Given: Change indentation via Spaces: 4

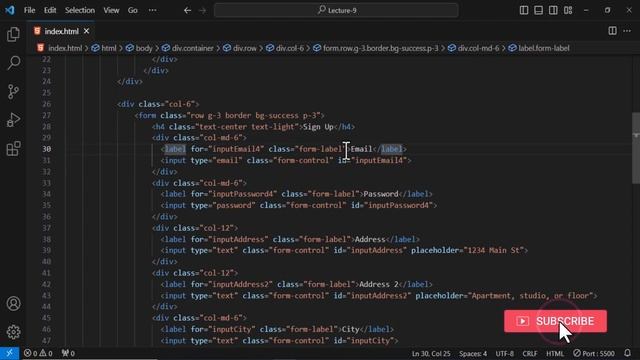Looking at the screenshot, I should pos(473,353).
